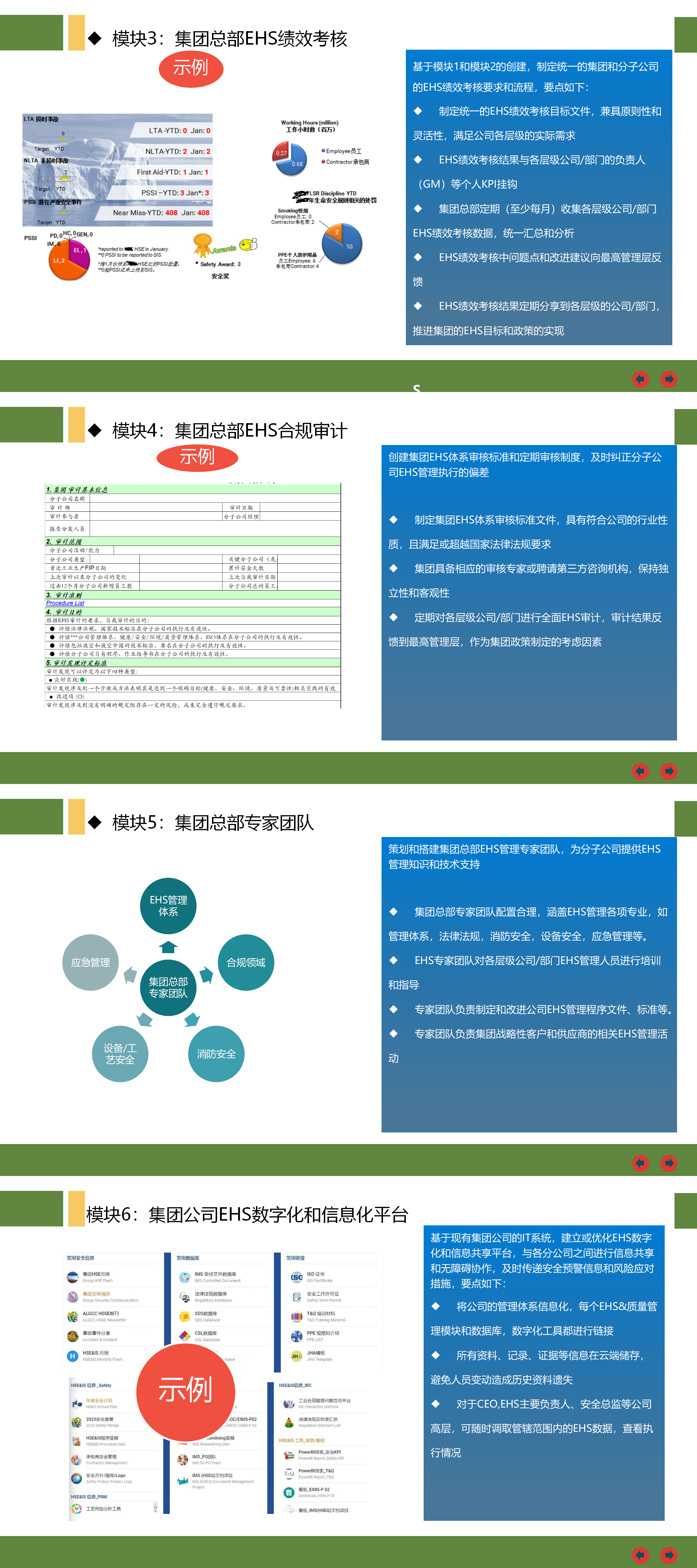The height and width of the screenshot is (1568, 697).
Task: Open the PowerBI报表_安全KPI link
Action: pos(319,1452)
